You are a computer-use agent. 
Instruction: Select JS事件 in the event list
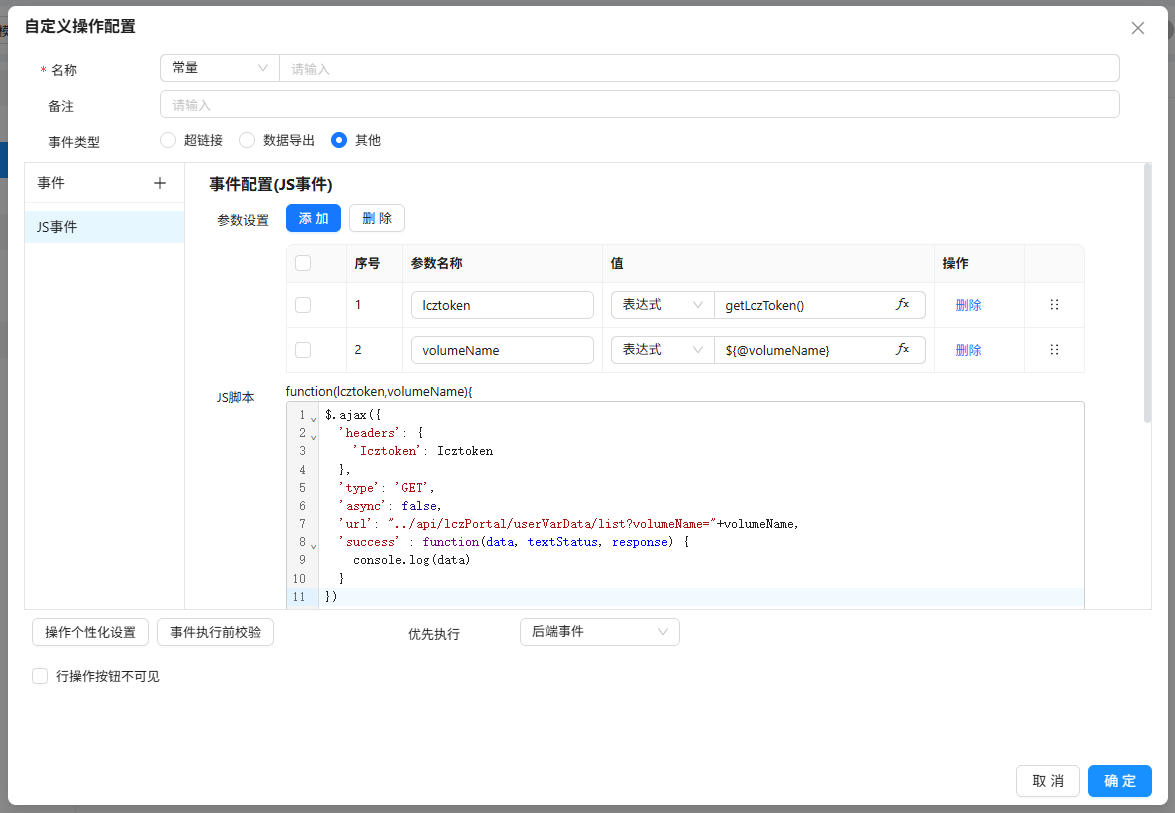104,226
